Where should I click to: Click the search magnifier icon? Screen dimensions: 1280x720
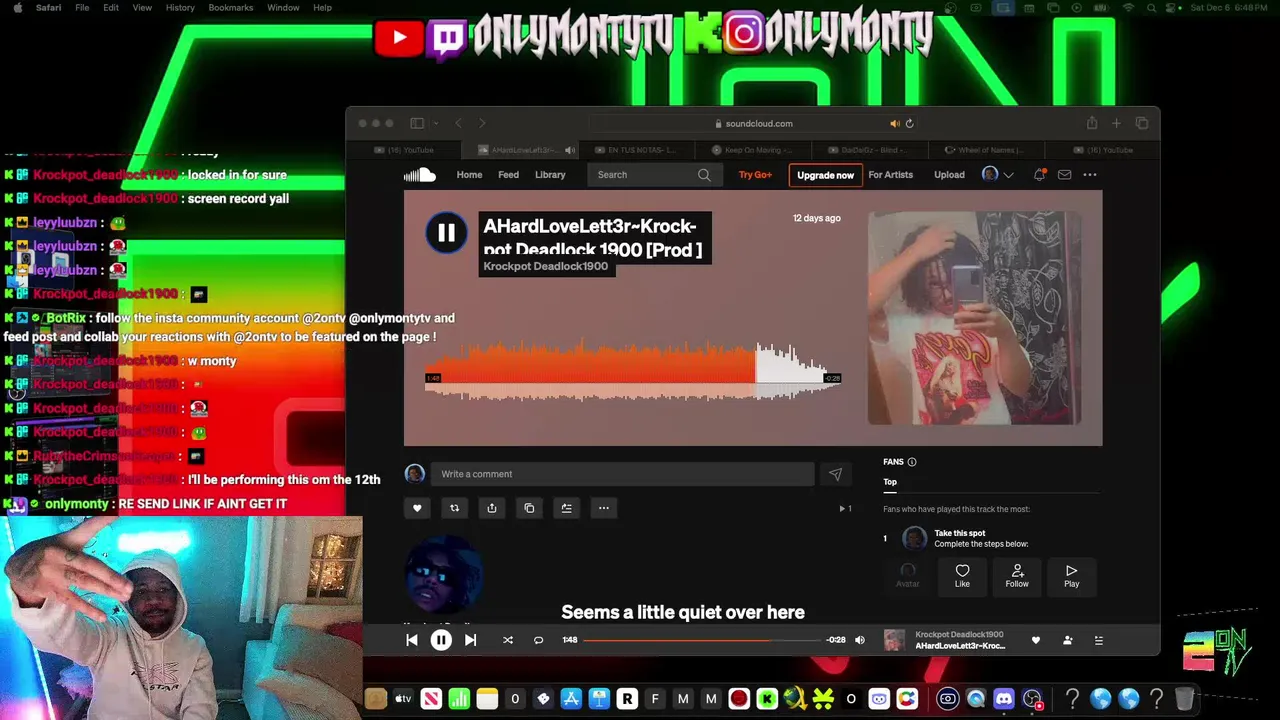(x=704, y=175)
